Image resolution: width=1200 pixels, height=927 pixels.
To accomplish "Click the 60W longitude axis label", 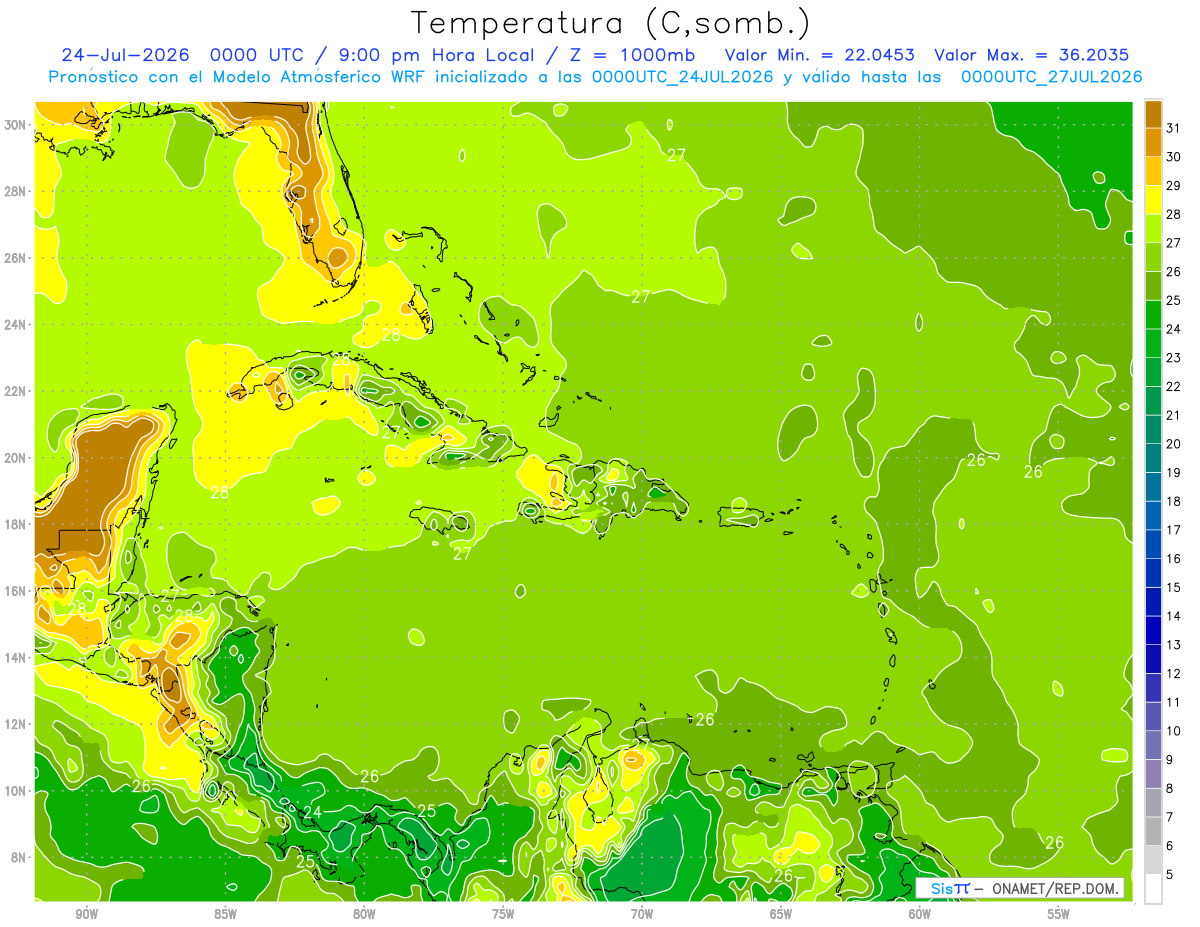I will [920, 915].
